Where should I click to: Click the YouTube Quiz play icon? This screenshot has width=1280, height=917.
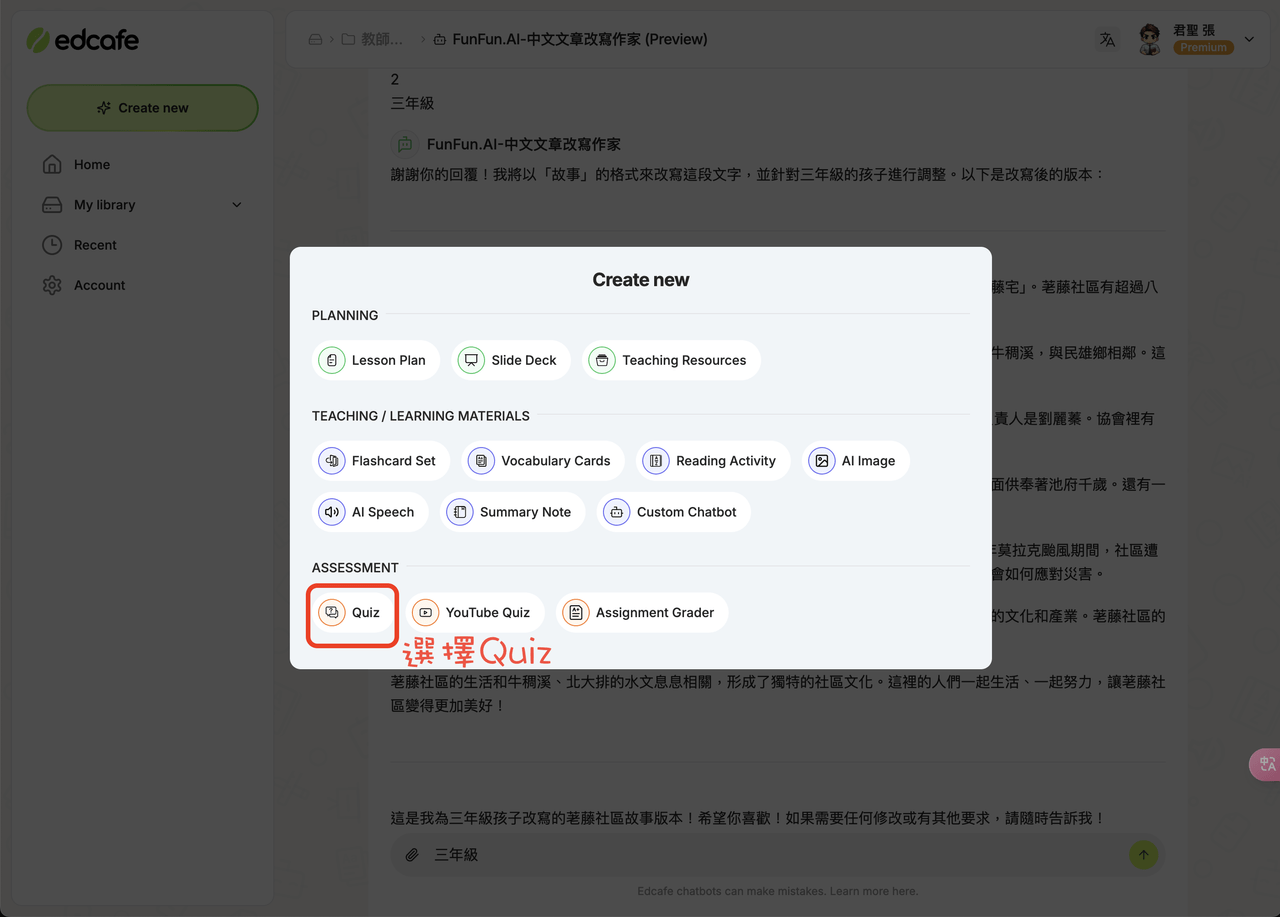click(x=425, y=613)
